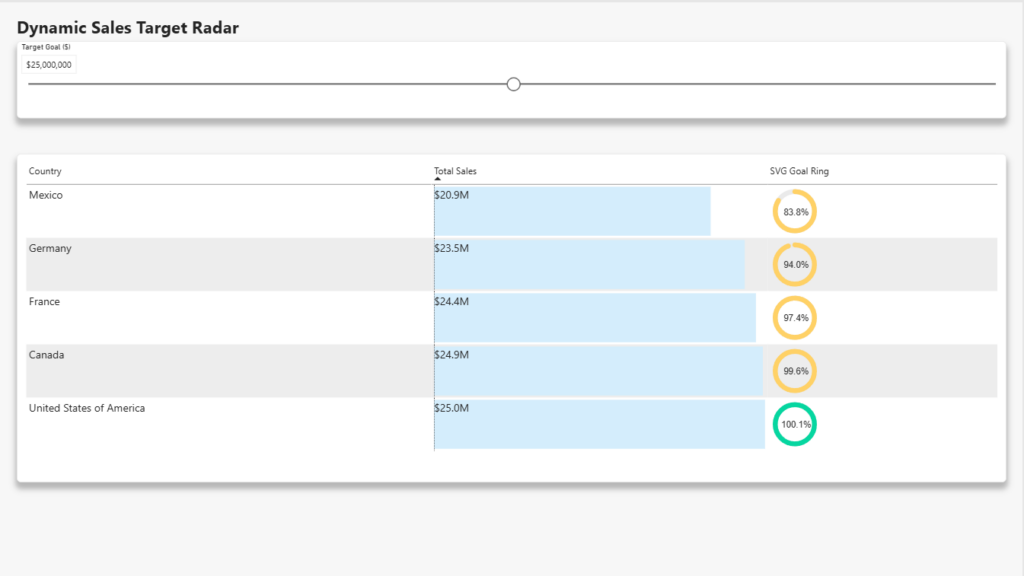1024x576 pixels.
Task: Sort by the SVG Goal Ring column header
Action: pyautogui.click(x=799, y=171)
